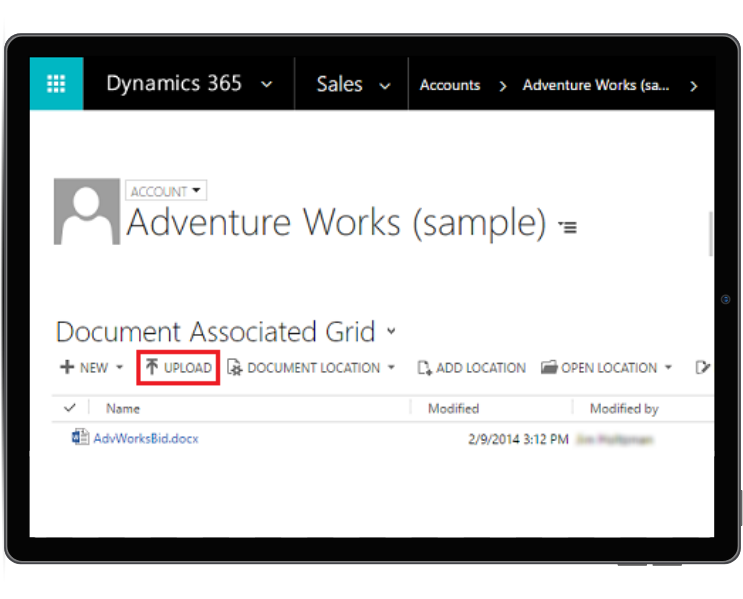Expand the Sales chevron arrow
The height and width of the screenshot is (599, 743).
(x=385, y=86)
